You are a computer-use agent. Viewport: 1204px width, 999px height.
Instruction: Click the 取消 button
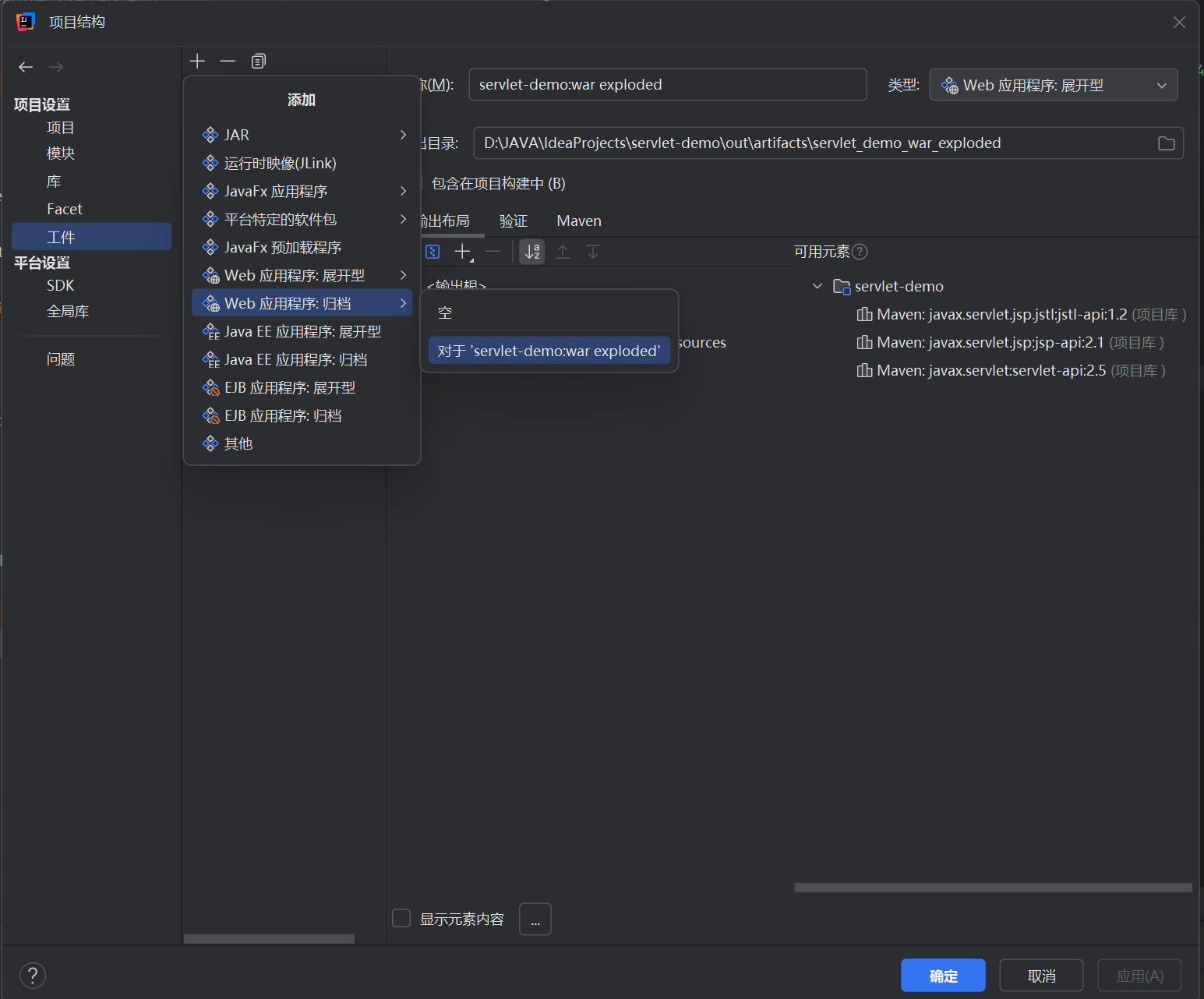(x=1041, y=976)
